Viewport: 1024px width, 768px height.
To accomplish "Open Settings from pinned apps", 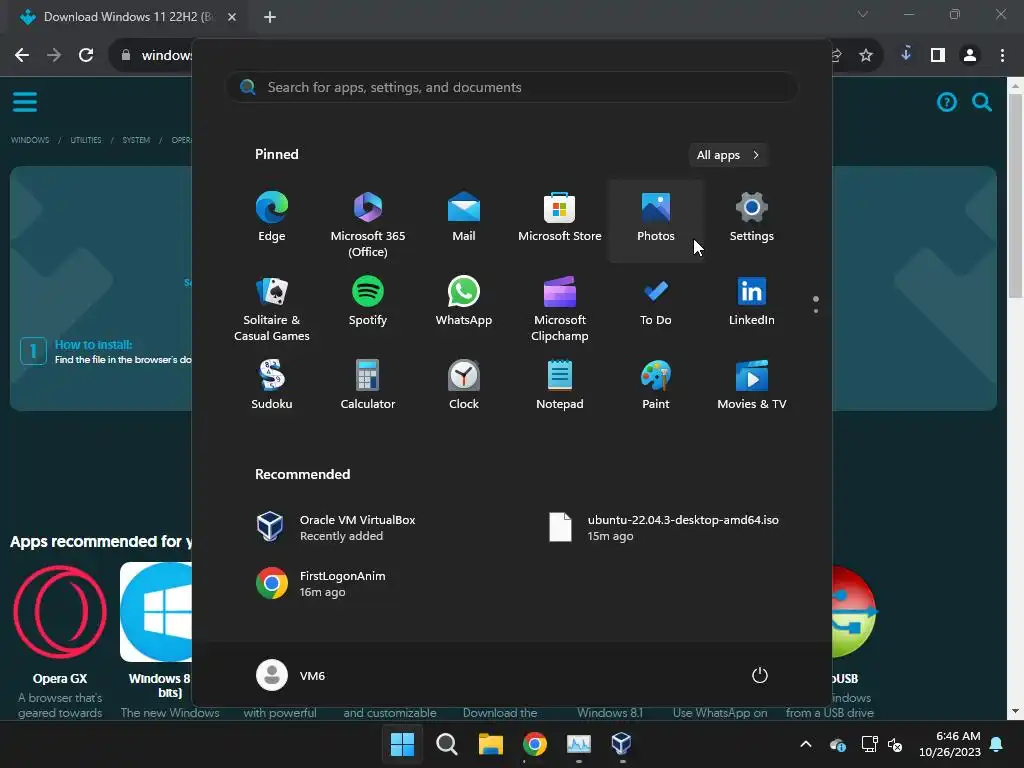I will coord(752,219).
